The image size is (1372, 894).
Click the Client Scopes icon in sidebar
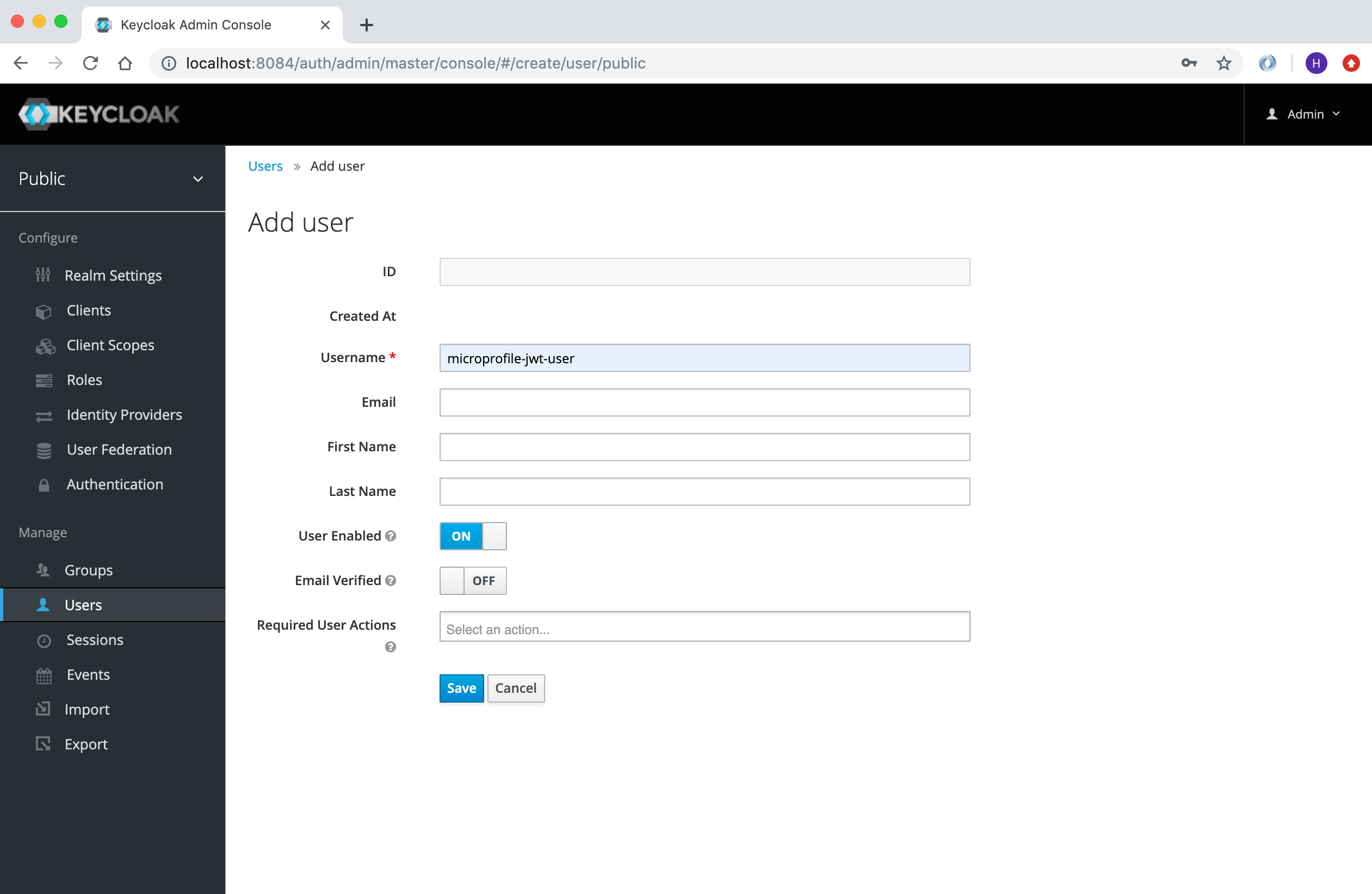[42, 344]
